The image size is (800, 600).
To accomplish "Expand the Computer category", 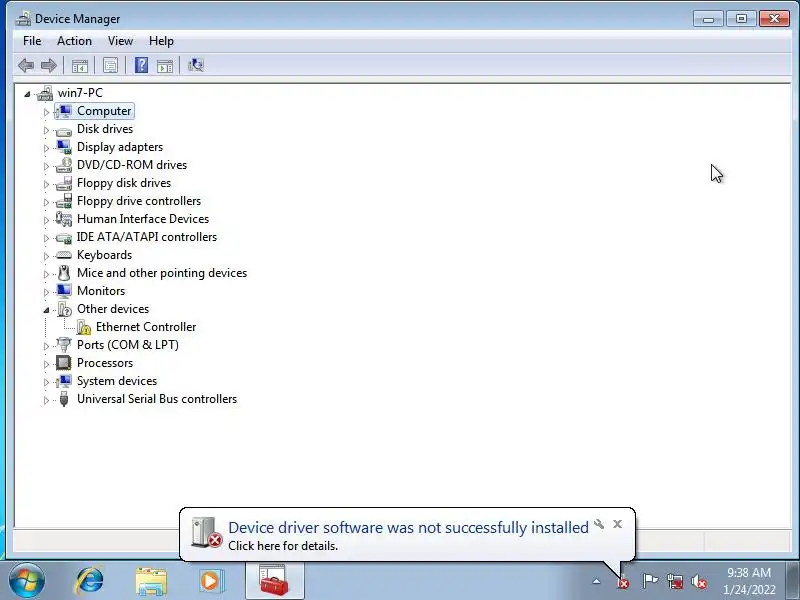I will (x=46, y=112).
